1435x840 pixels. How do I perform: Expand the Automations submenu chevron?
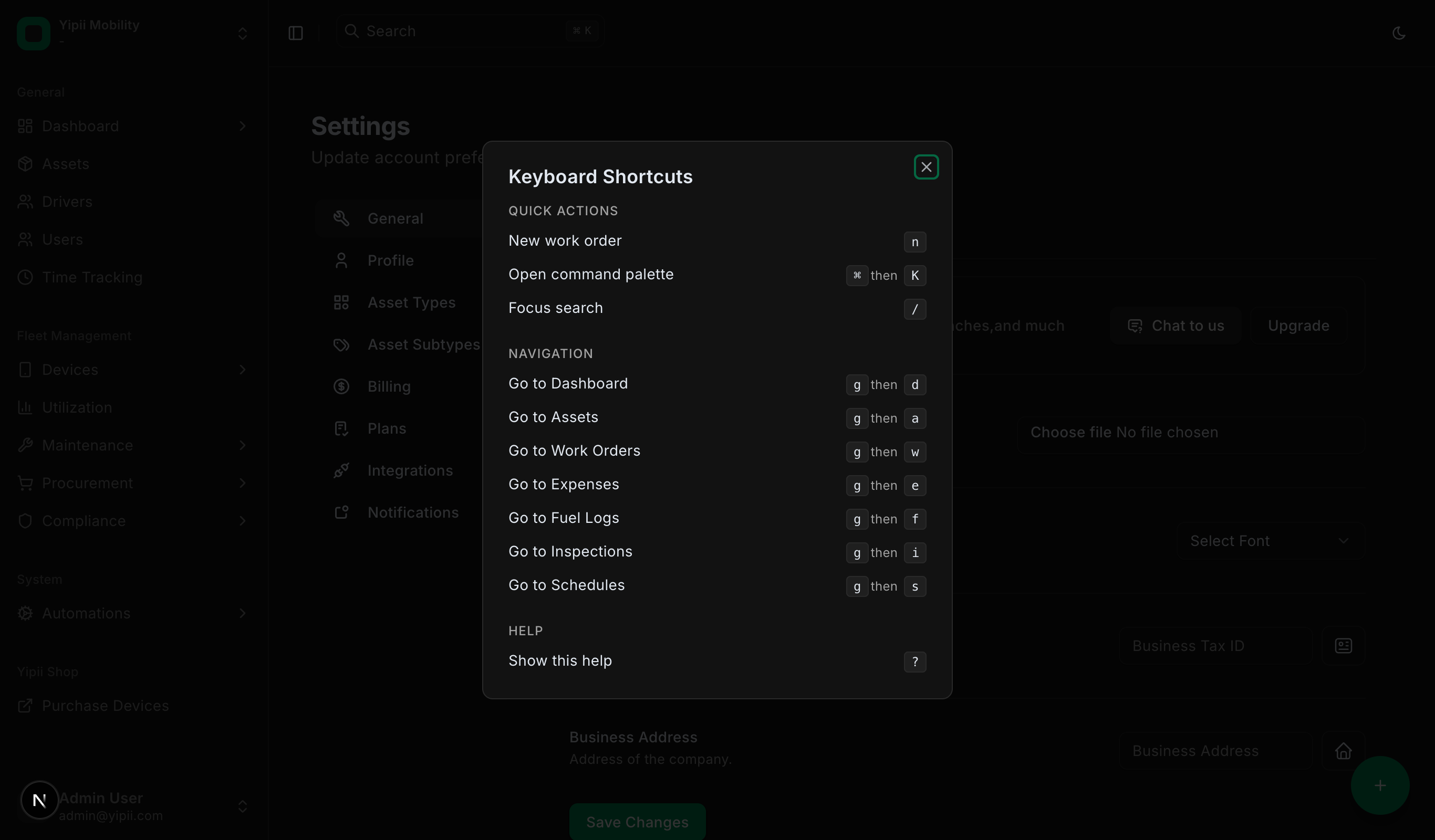tap(243, 613)
